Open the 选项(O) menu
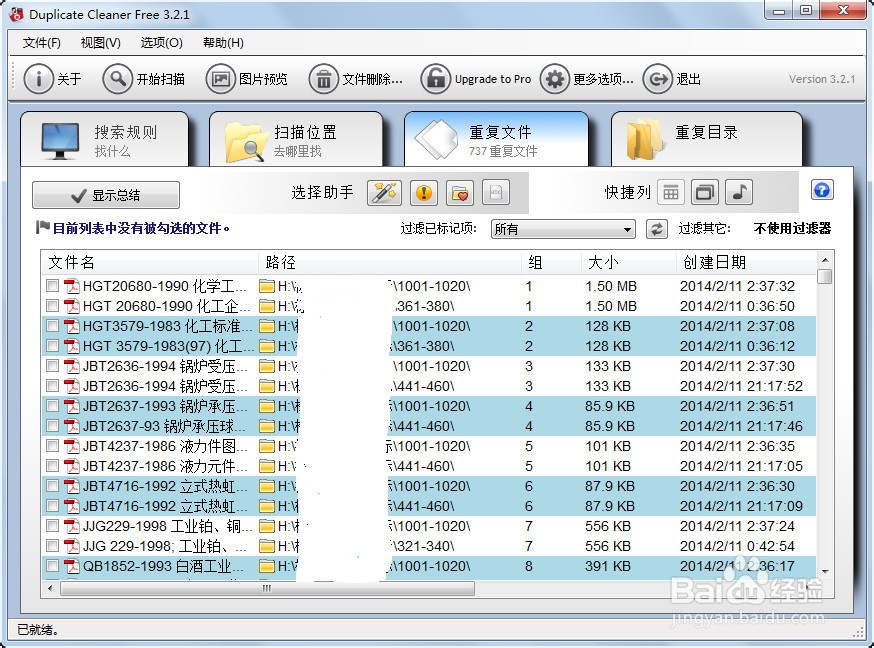 pos(161,43)
